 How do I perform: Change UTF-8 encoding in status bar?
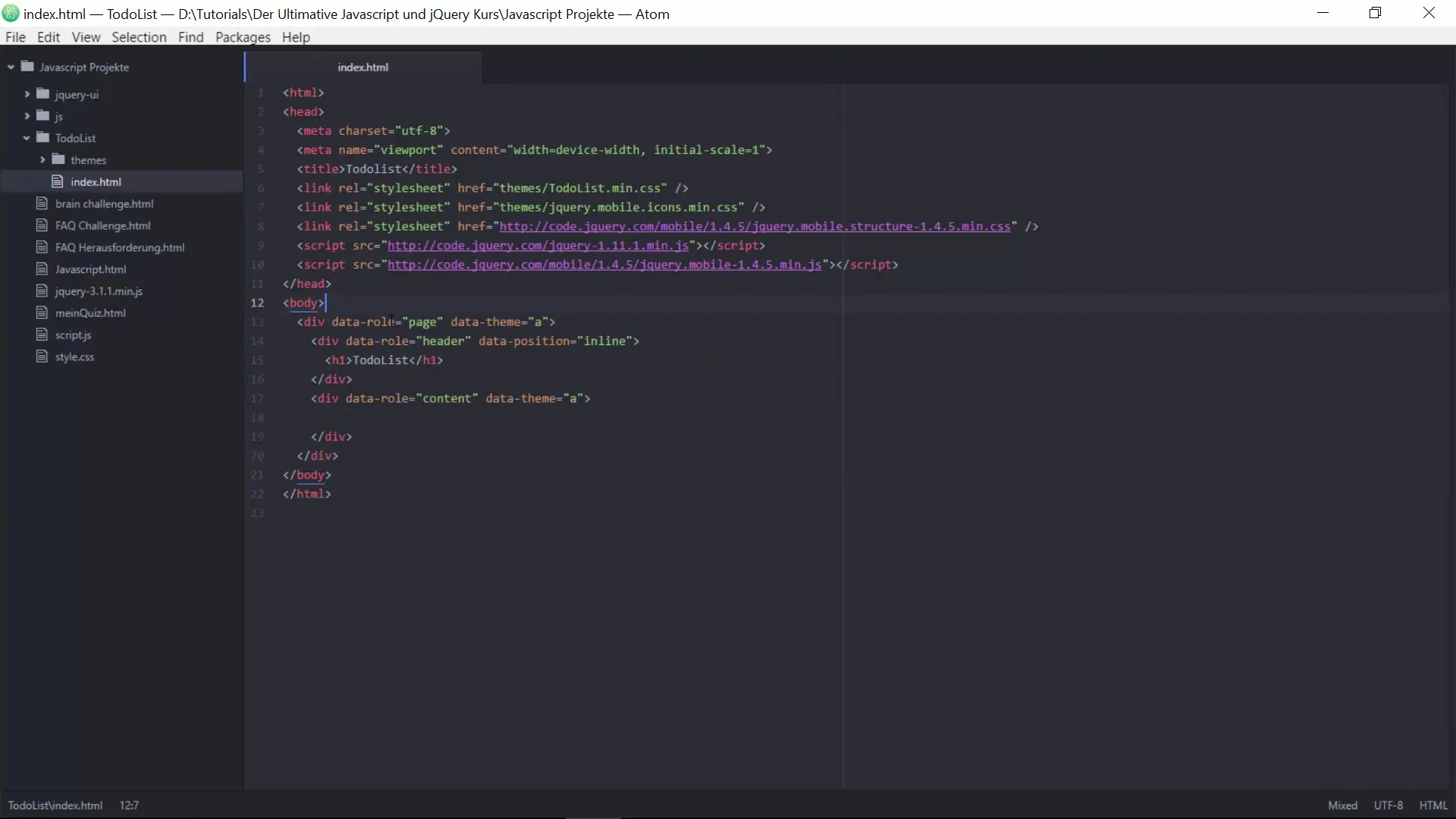1389,805
